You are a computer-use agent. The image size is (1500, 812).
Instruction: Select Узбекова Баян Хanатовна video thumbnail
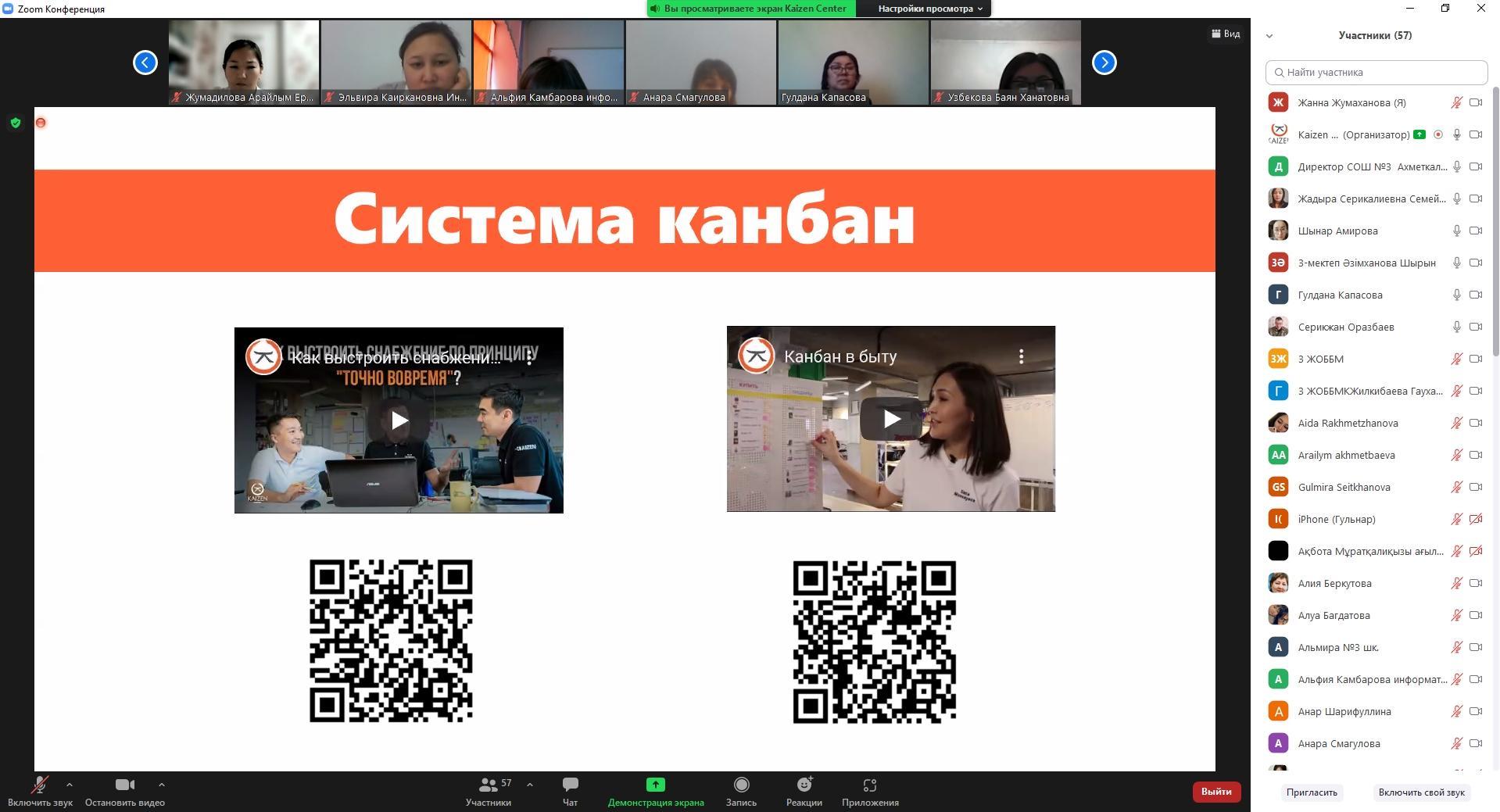(x=1005, y=63)
